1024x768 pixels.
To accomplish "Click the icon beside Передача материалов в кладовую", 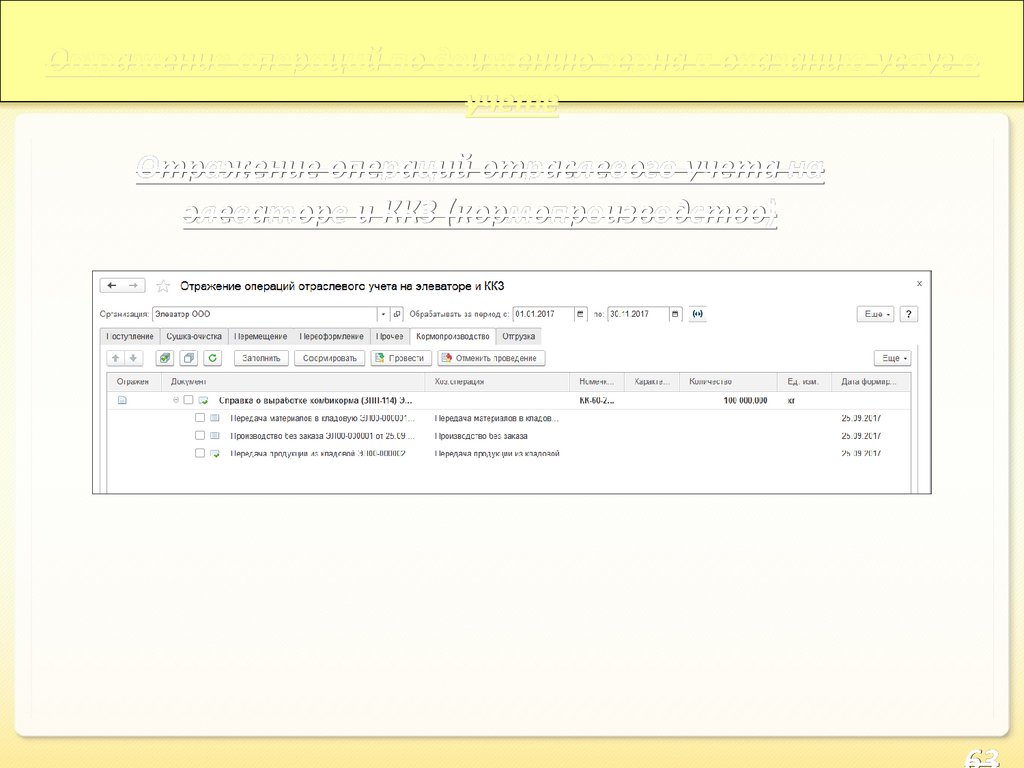I will tap(215, 418).
